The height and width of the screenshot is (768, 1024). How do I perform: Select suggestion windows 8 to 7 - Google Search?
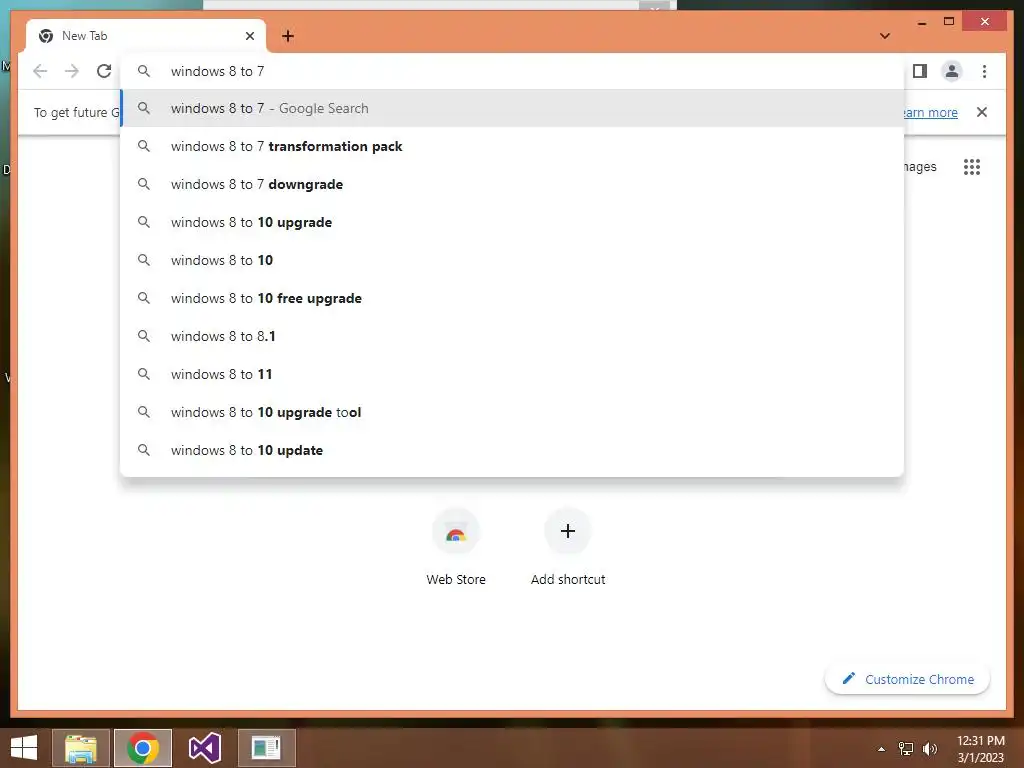pyautogui.click(x=513, y=108)
